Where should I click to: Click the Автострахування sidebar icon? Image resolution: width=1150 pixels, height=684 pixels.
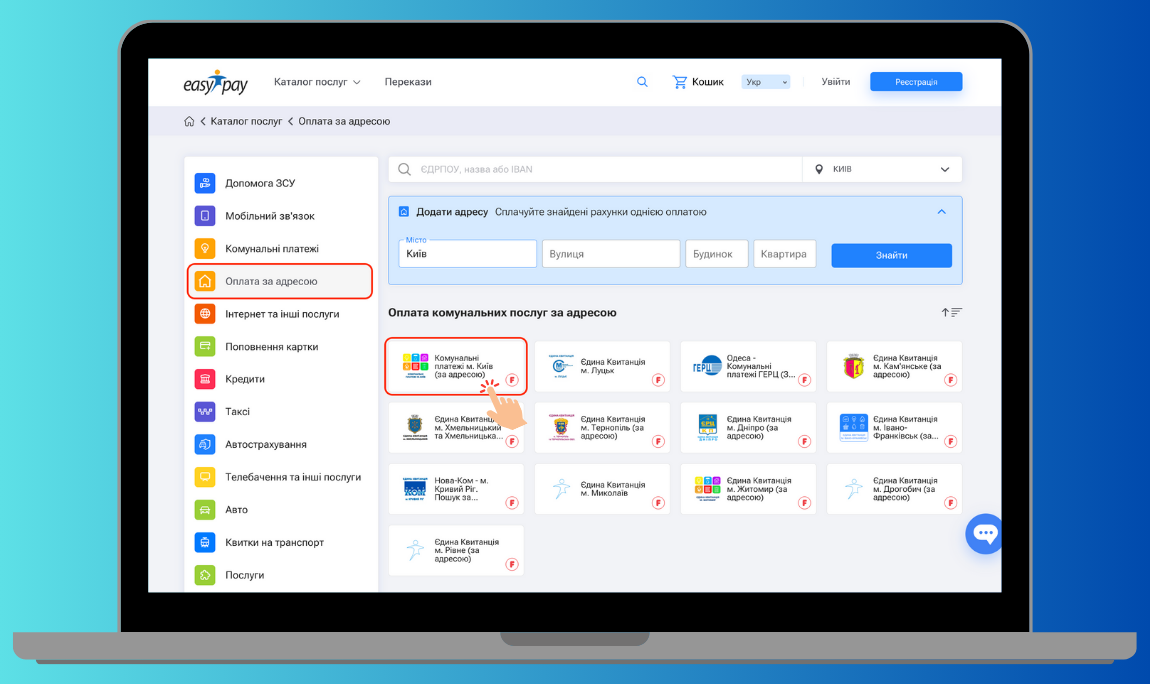pyautogui.click(x=205, y=444)
